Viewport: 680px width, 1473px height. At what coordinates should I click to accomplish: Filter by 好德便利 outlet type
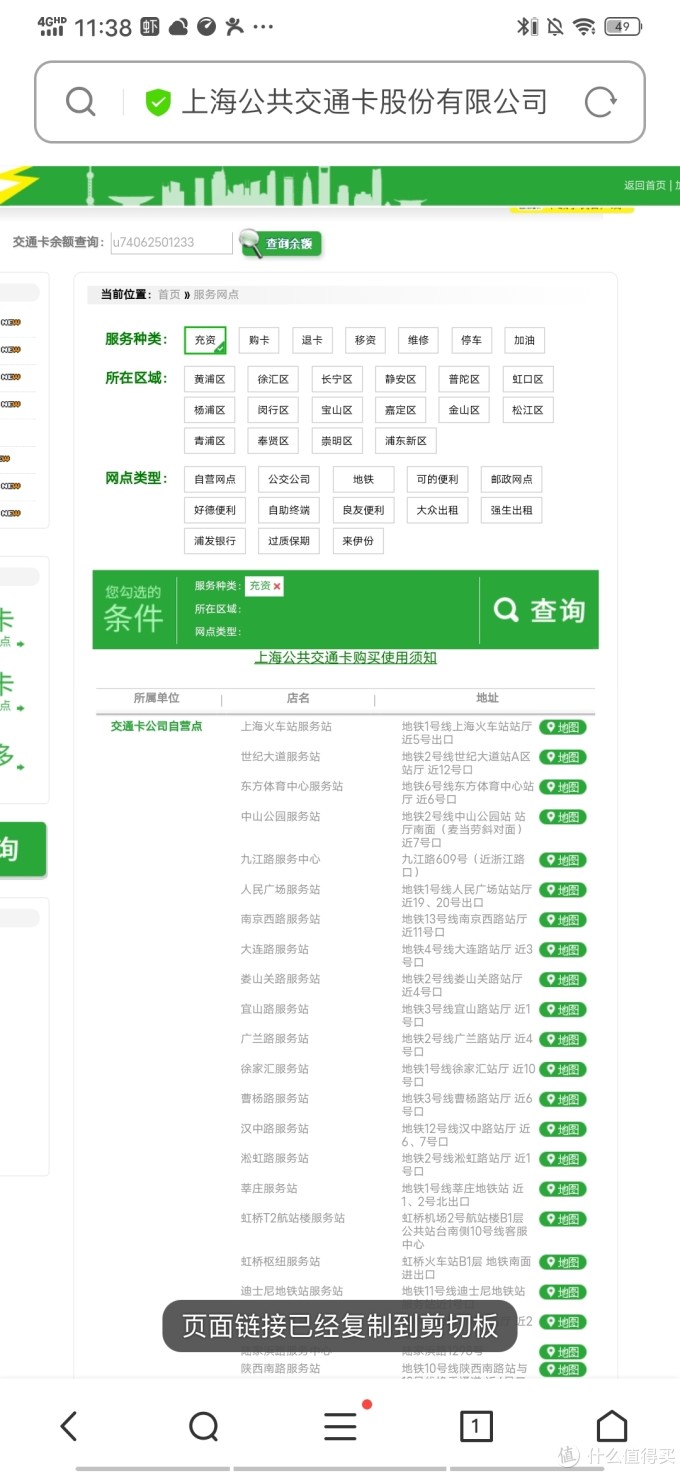215,510
